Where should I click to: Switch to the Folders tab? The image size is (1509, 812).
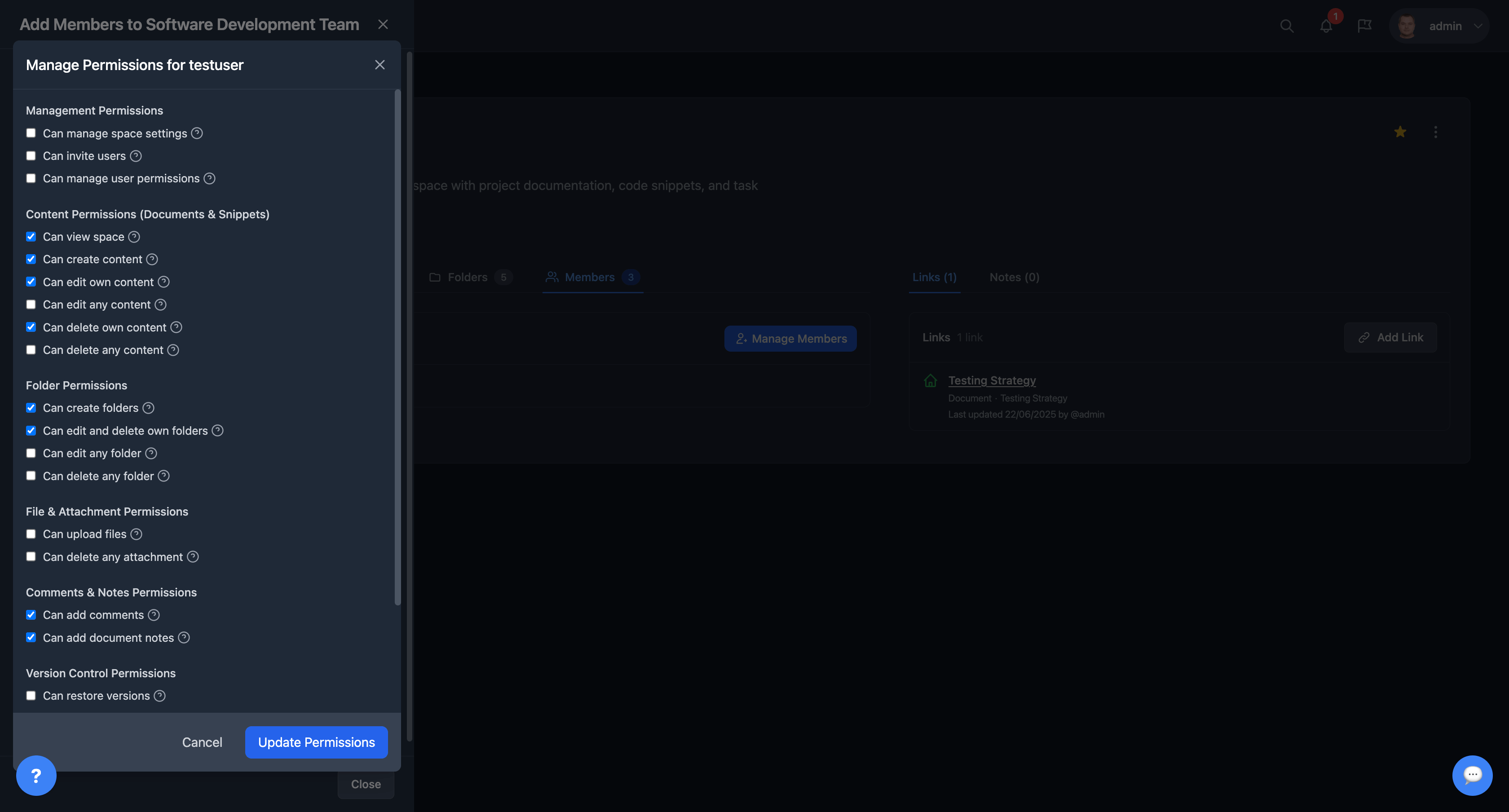(x=468, y=277)
